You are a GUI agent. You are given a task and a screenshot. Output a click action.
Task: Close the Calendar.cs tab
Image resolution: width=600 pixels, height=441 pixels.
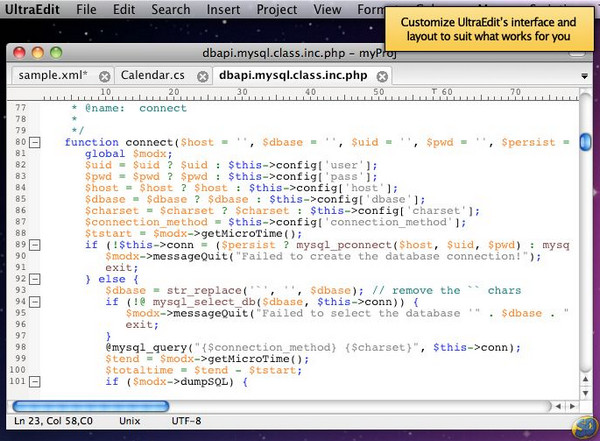[x=203, y=76]
